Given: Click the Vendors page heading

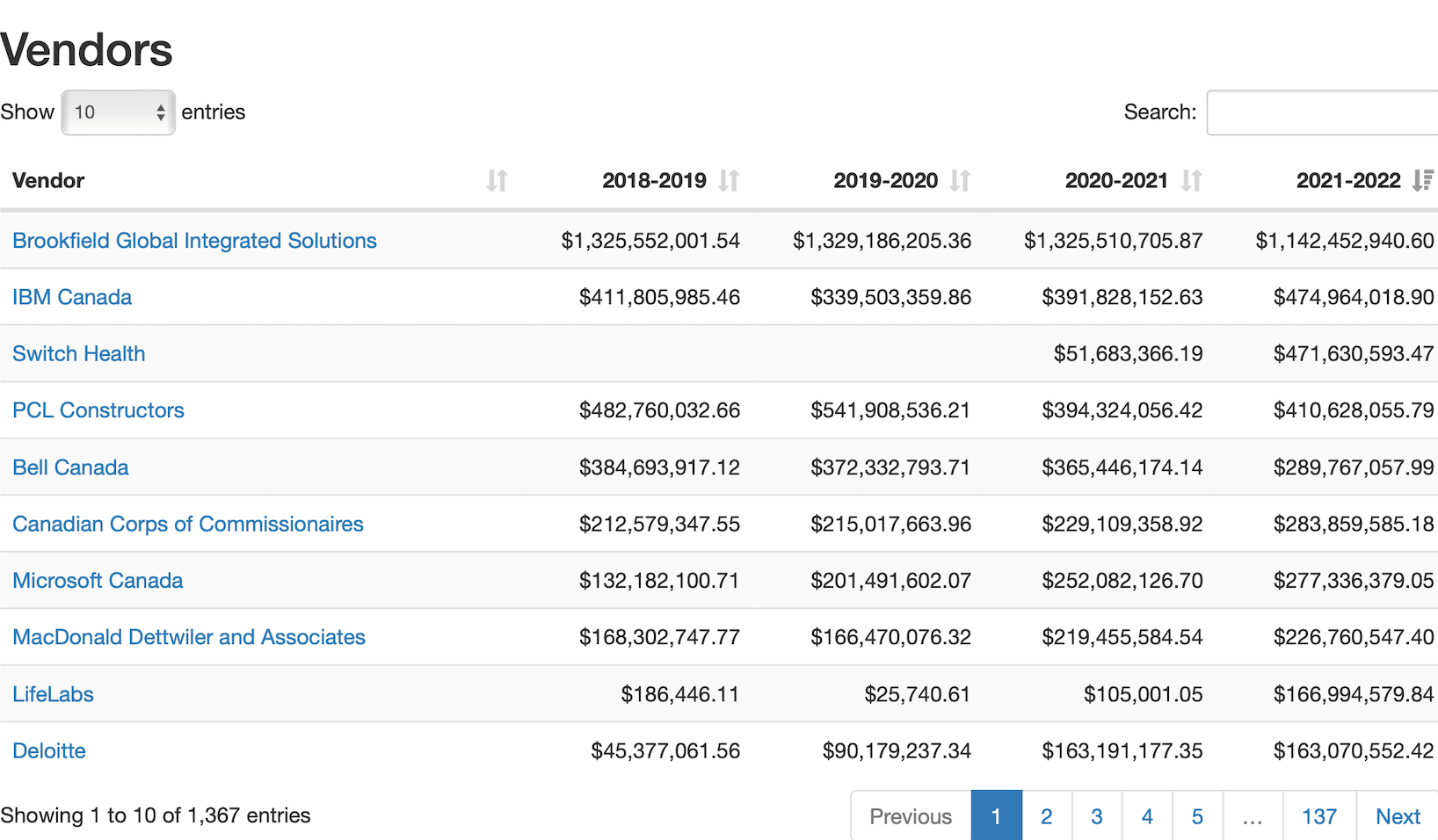Looking at the screenshot, I should 86,50.
